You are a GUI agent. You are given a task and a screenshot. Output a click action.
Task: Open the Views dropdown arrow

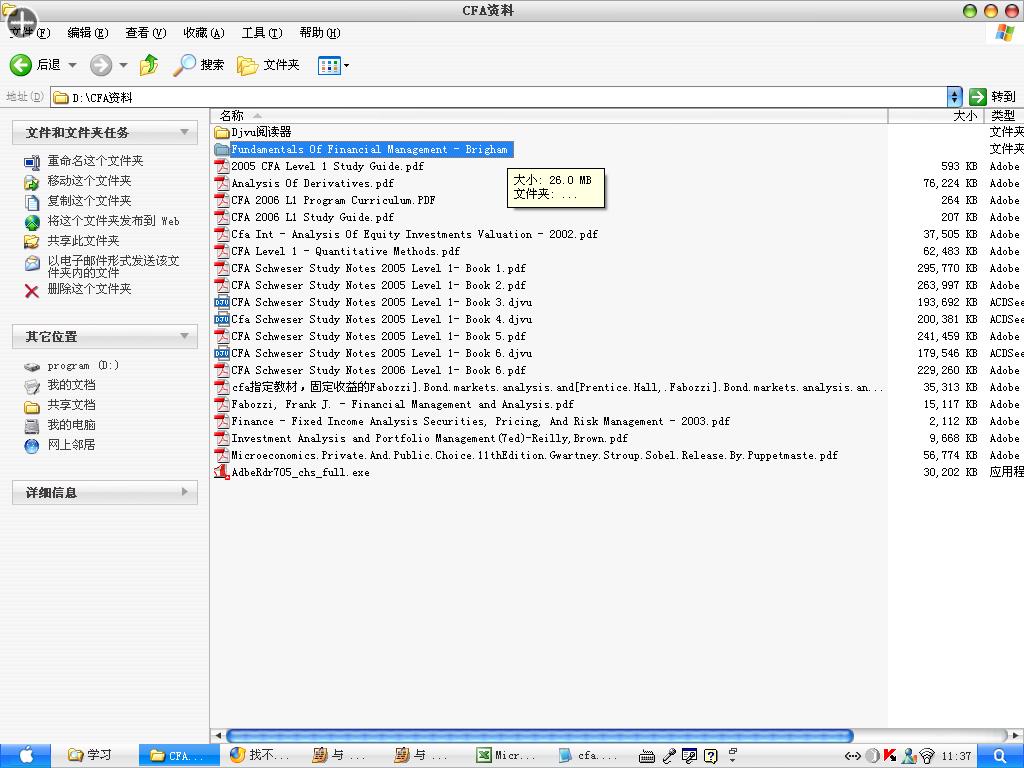[x=346, y=65]
